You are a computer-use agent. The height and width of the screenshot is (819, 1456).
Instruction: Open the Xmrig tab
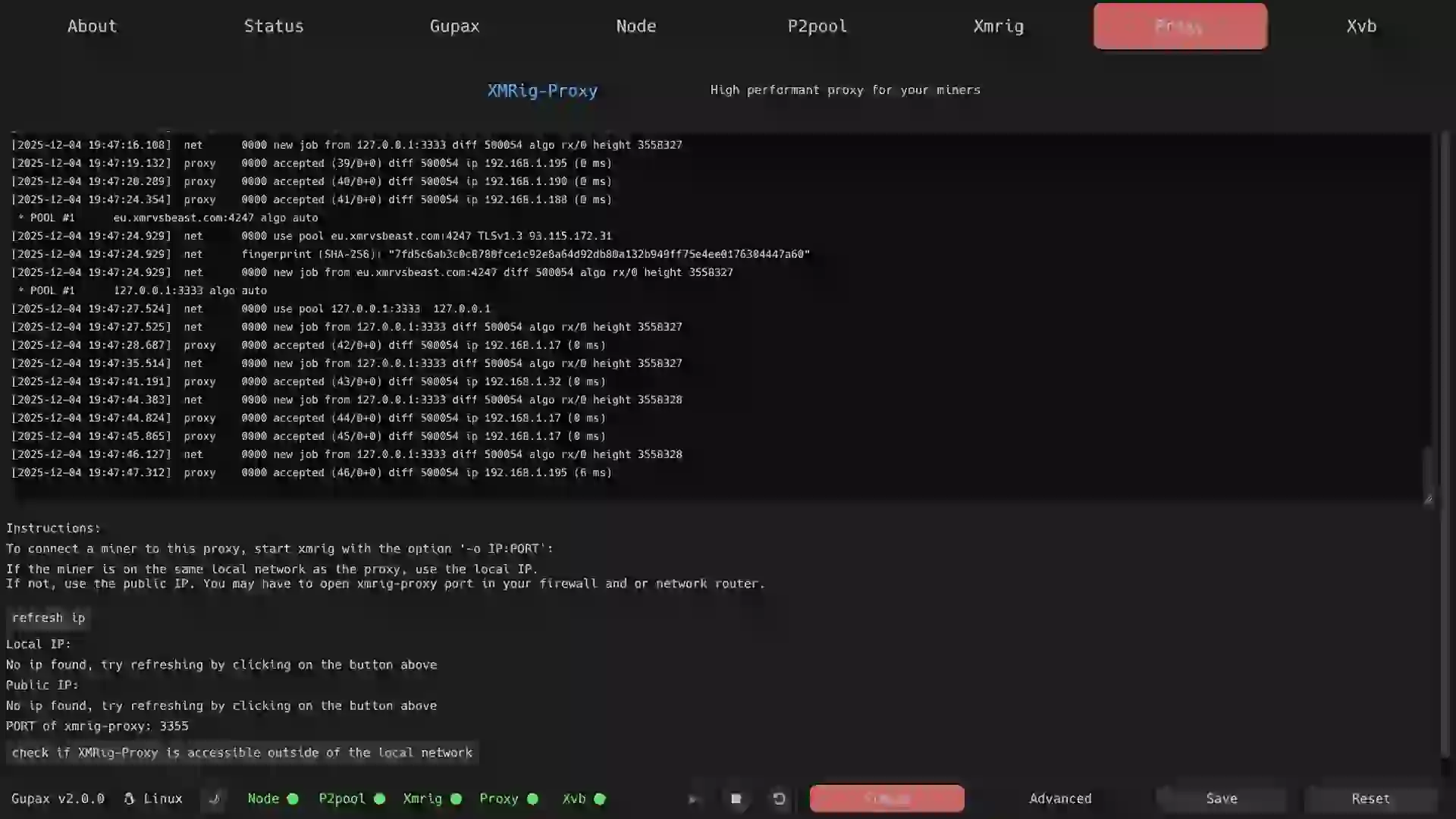998,26
